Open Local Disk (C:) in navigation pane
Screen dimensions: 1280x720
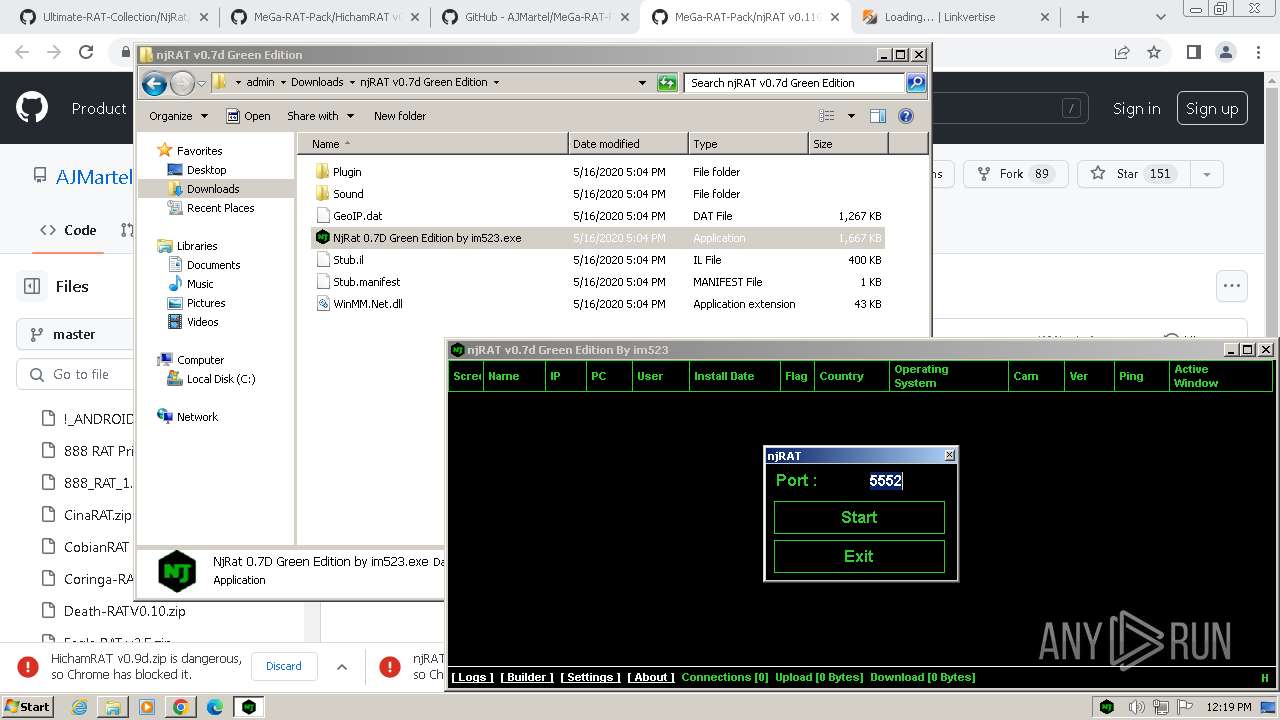[220, 379]
